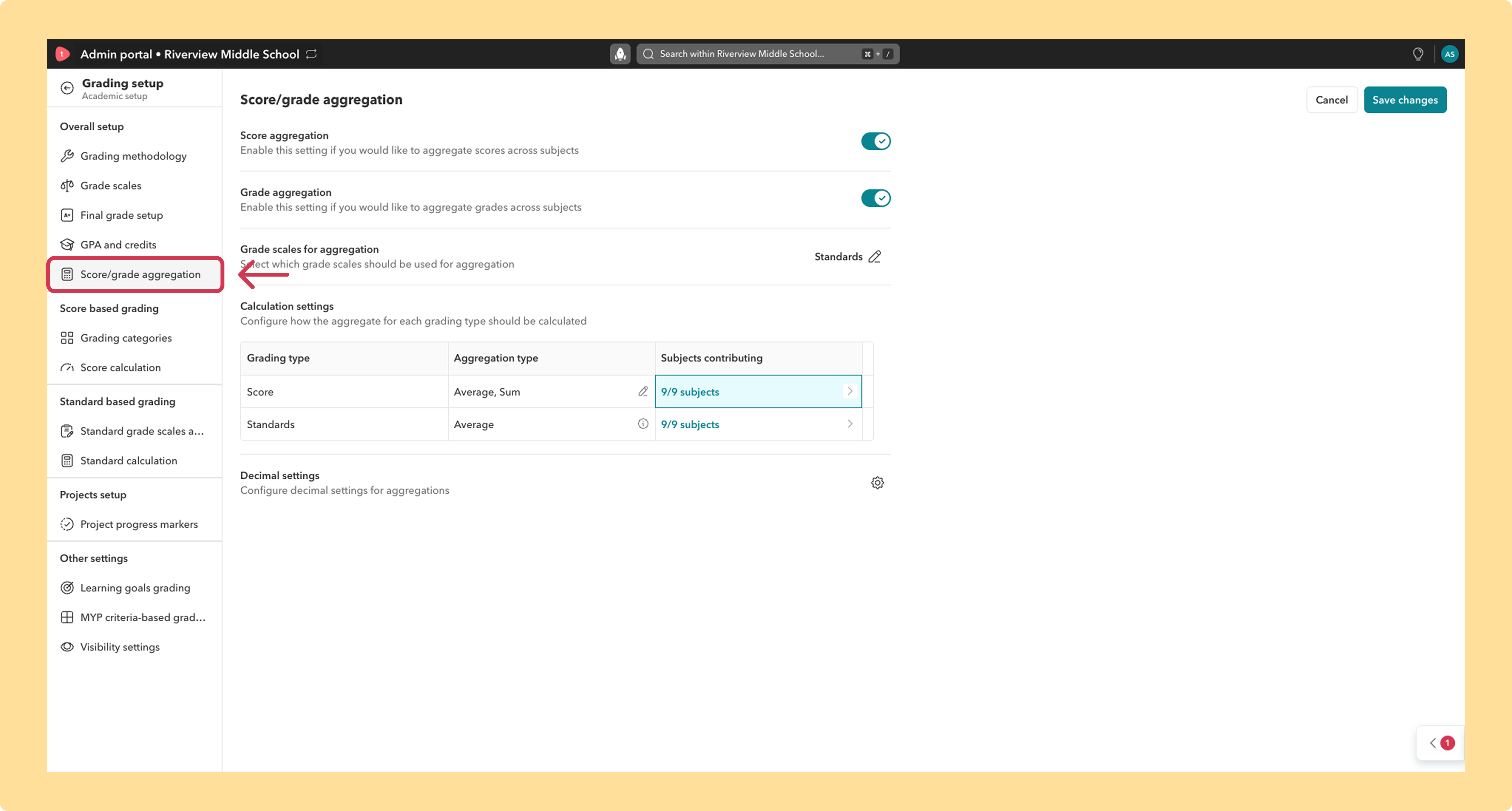Open MYP criteria-based grading item
Screen dimensions: 1512x811
[x=134, y=617]
